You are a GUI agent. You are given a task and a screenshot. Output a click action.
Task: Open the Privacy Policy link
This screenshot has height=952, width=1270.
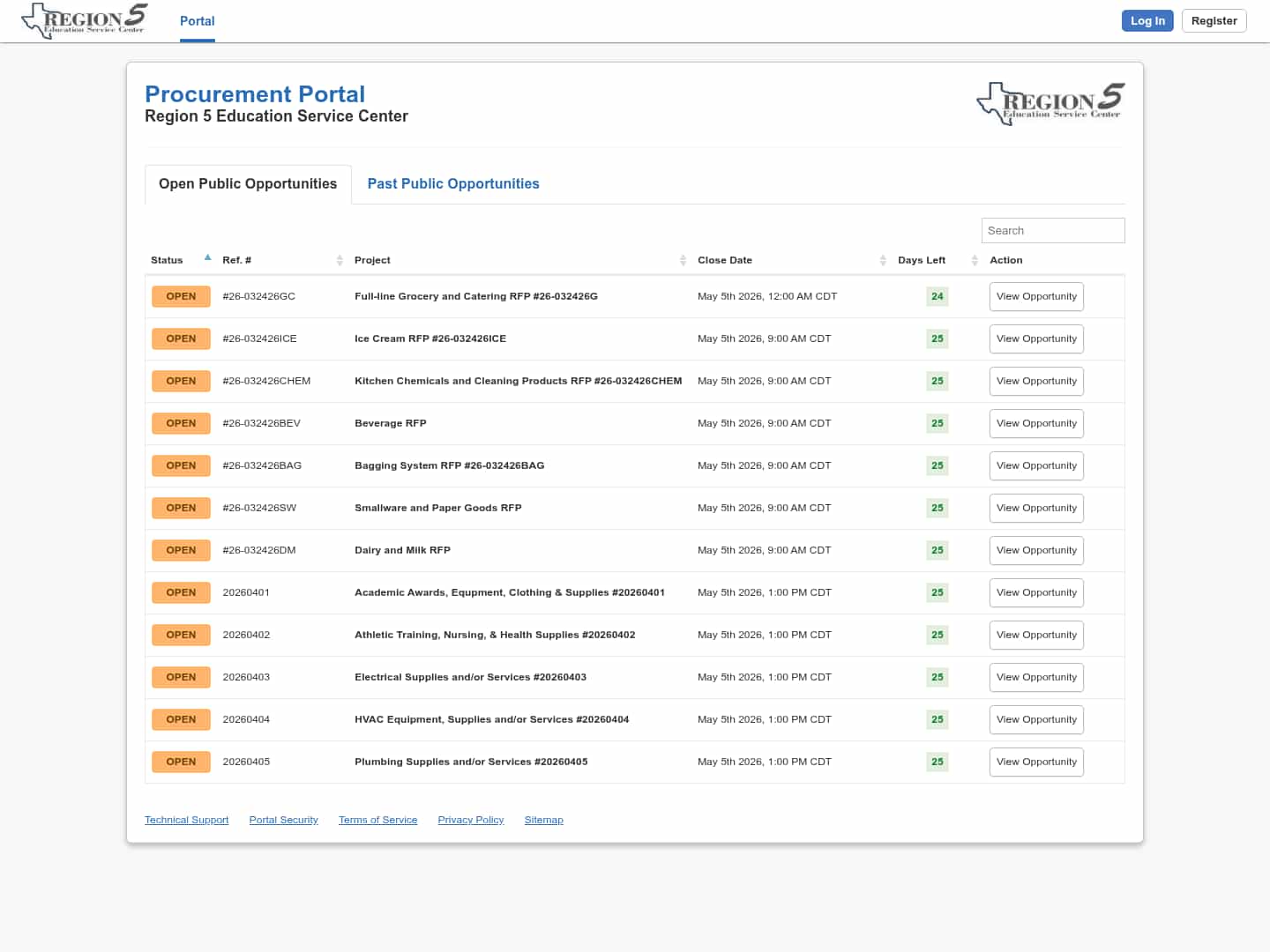coord(470,821)
